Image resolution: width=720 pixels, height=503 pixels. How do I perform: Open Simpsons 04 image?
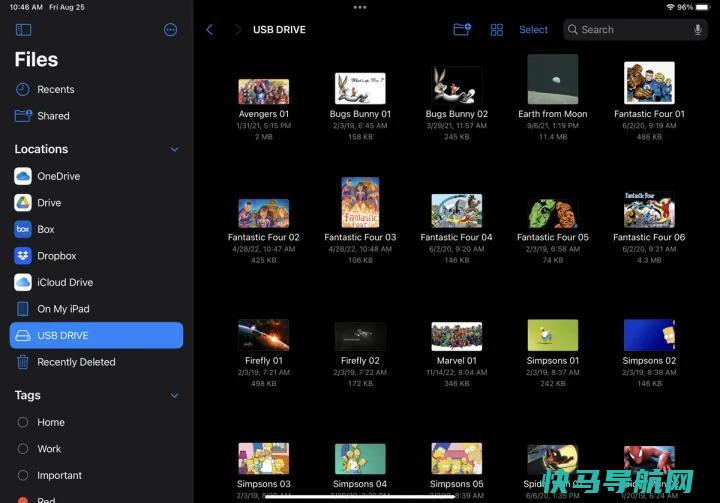tap(360, 459)
